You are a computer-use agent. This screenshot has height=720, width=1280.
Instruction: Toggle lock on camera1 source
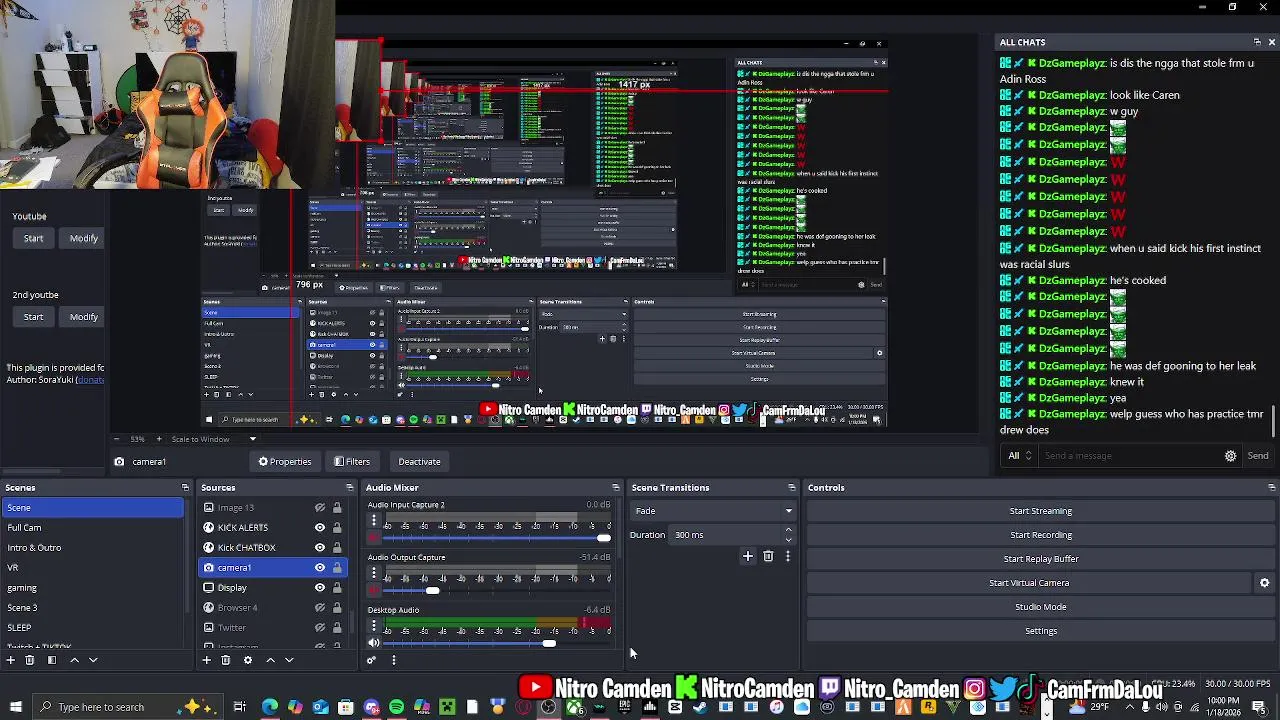(337, 568)
